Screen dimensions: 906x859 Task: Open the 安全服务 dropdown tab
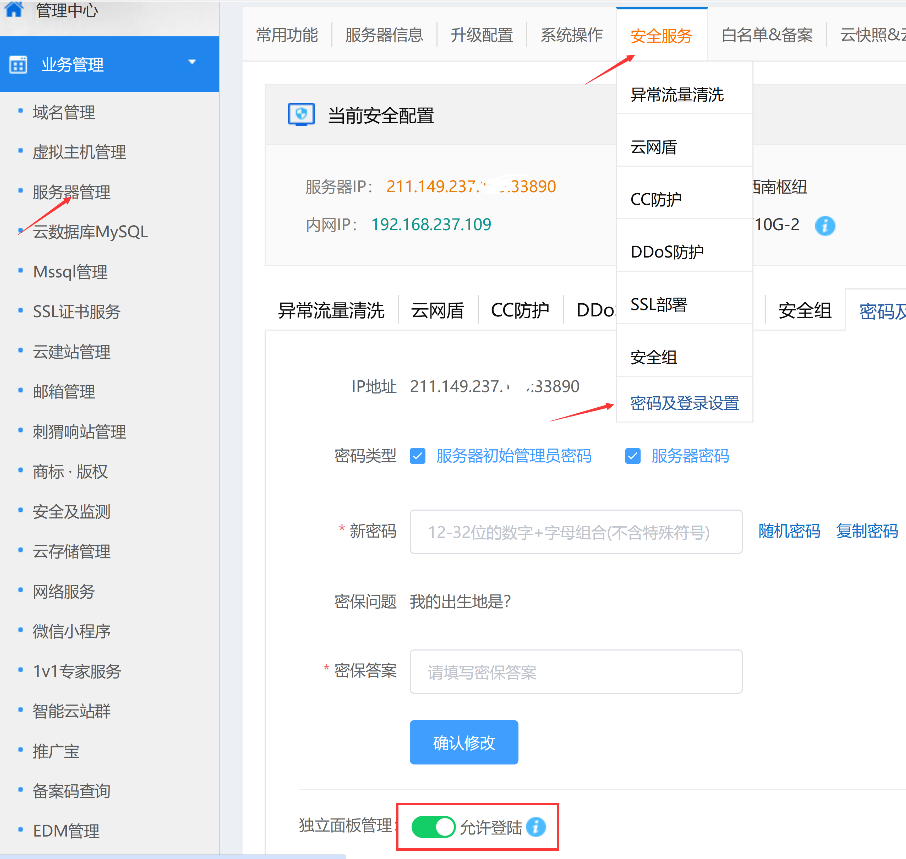(661, 36)
